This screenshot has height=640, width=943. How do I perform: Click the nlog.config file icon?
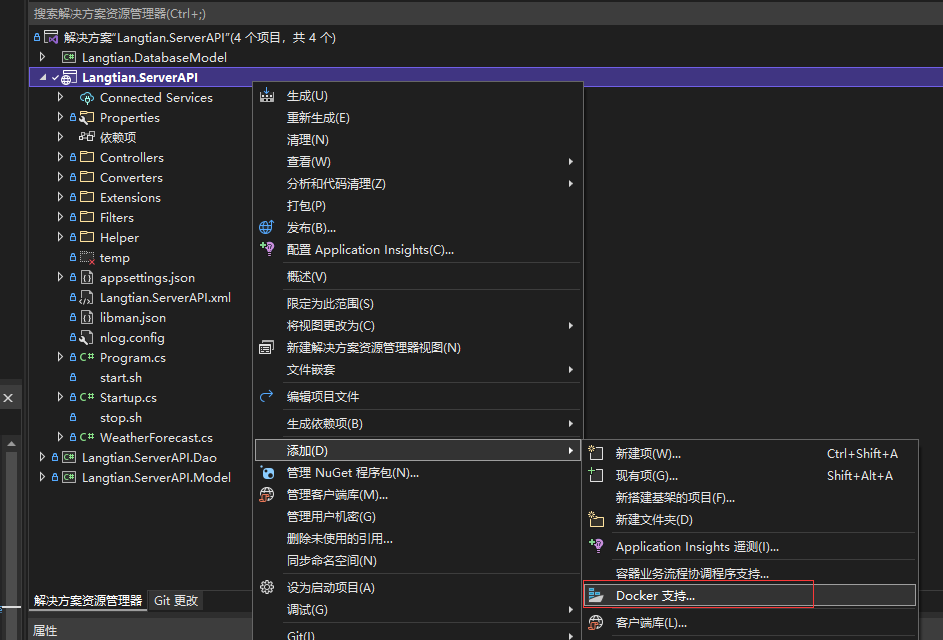(87, 337)
